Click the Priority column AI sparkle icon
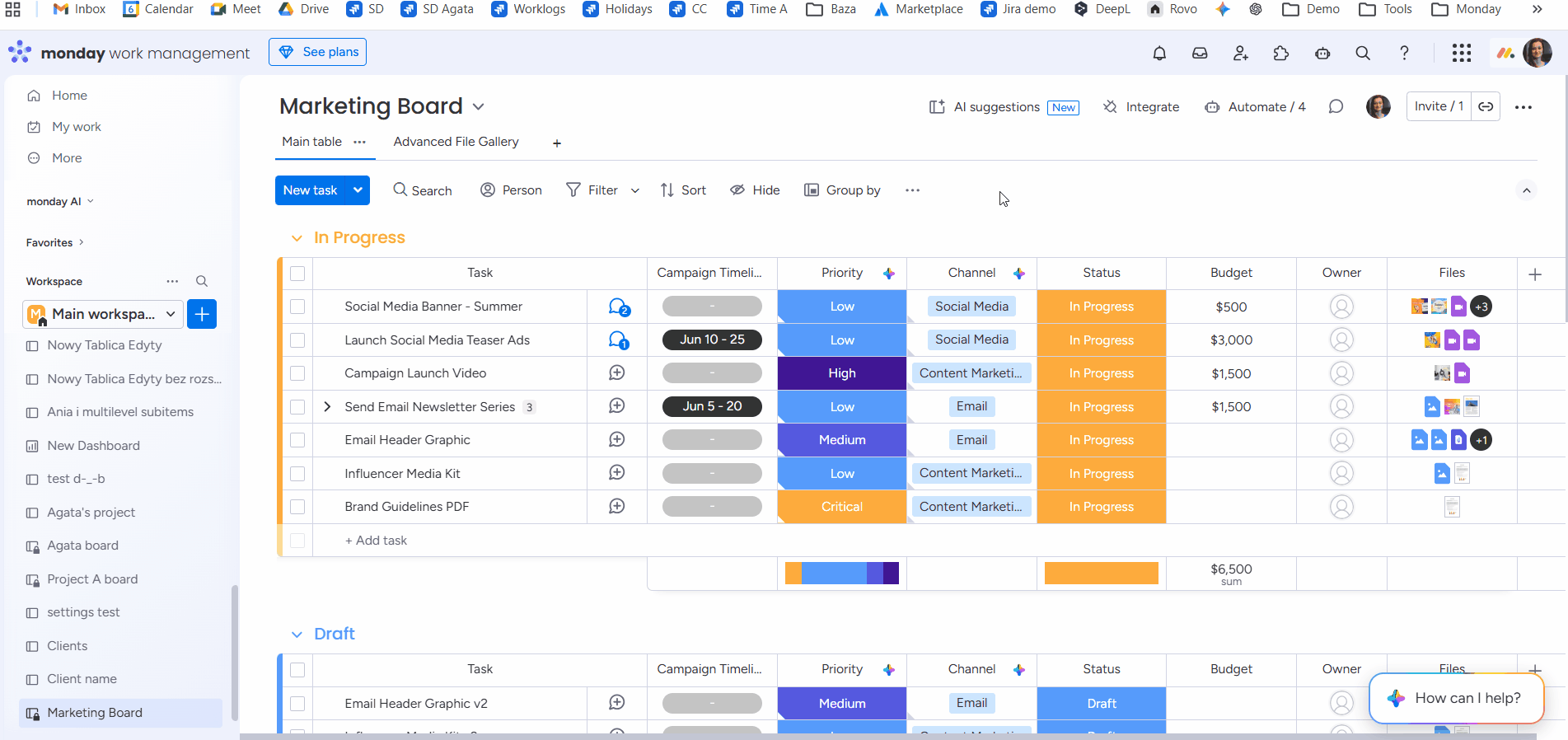 coord(889,274)
